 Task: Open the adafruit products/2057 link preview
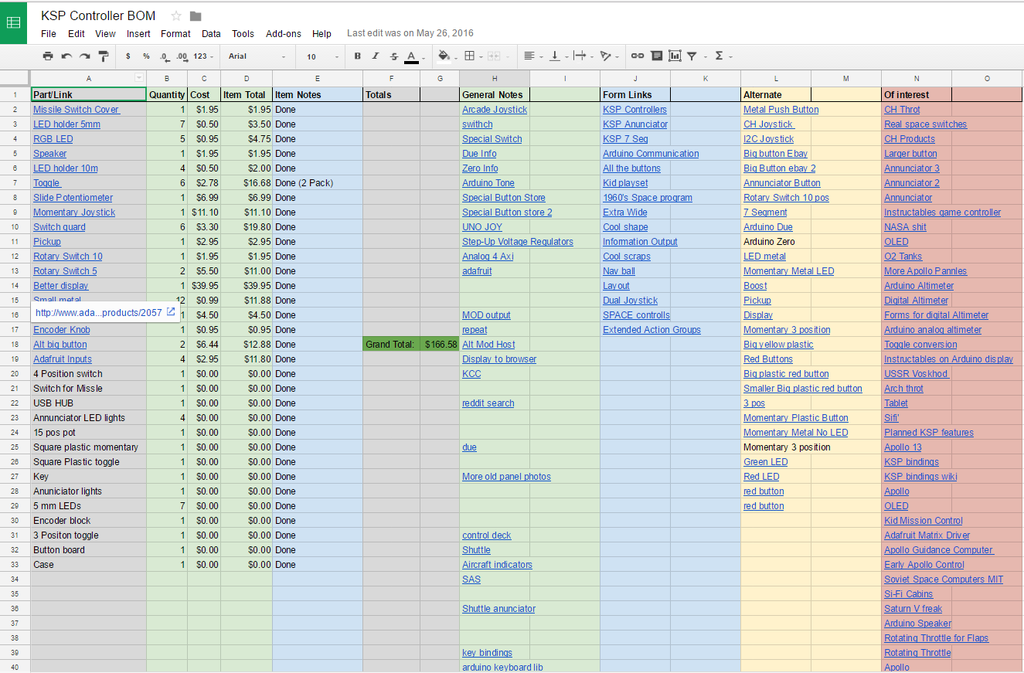click(x=99, y=313)
